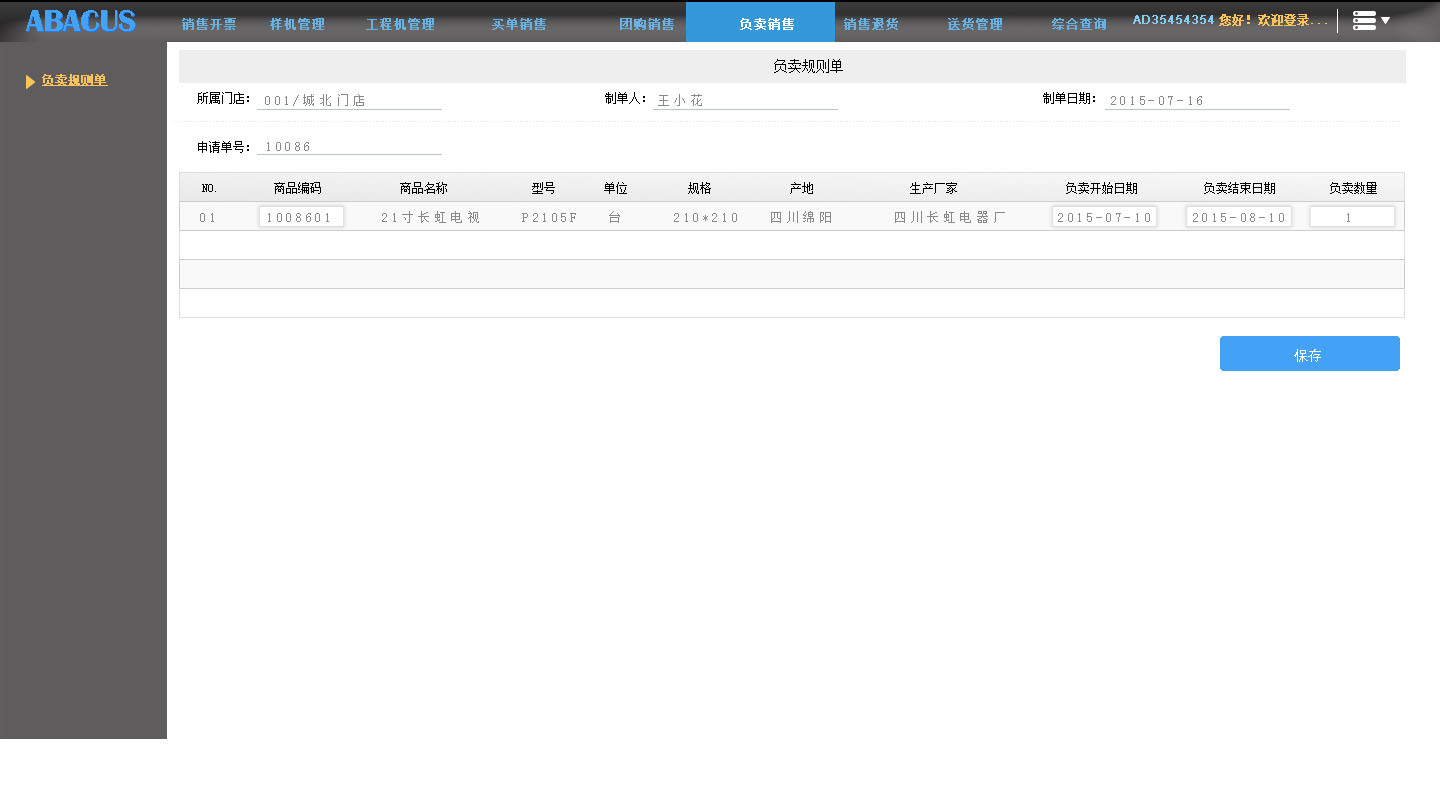Switch to 样机管理 tab
This screenshot has height=800, width=1440.
click(x=297, y=24)
